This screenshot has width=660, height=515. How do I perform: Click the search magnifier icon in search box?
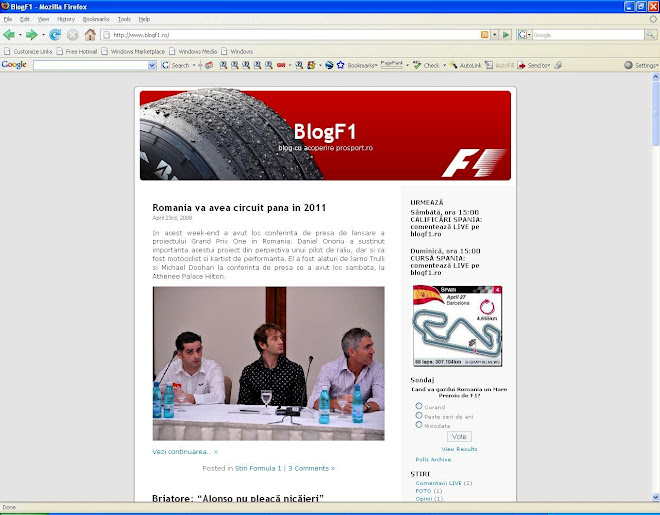(x=650, y=35)
